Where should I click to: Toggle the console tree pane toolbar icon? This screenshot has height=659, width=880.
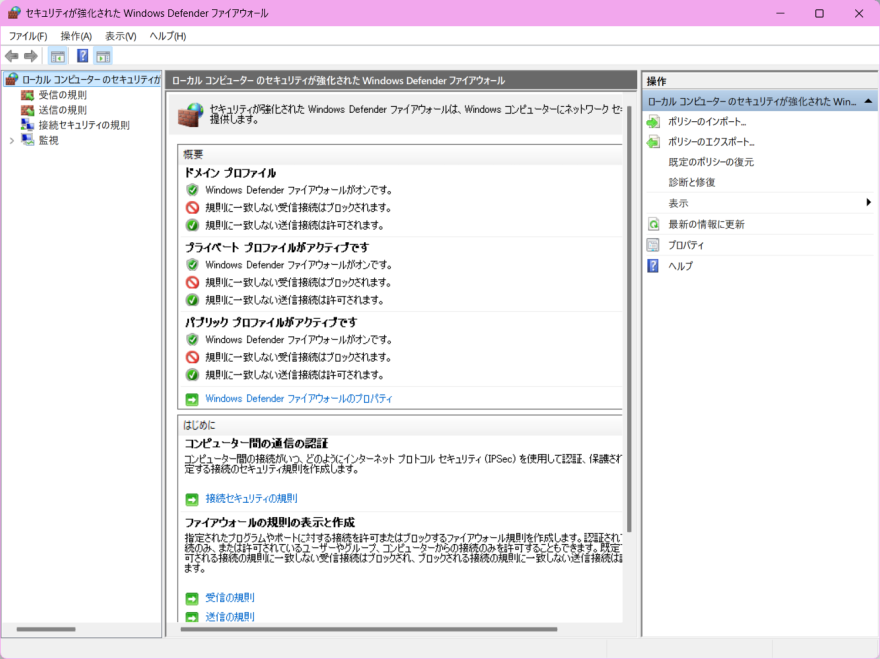58,56
